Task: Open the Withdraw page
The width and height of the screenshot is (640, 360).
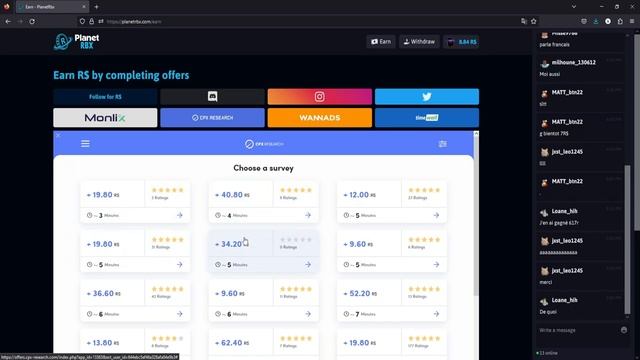Action: click(419, 42)
